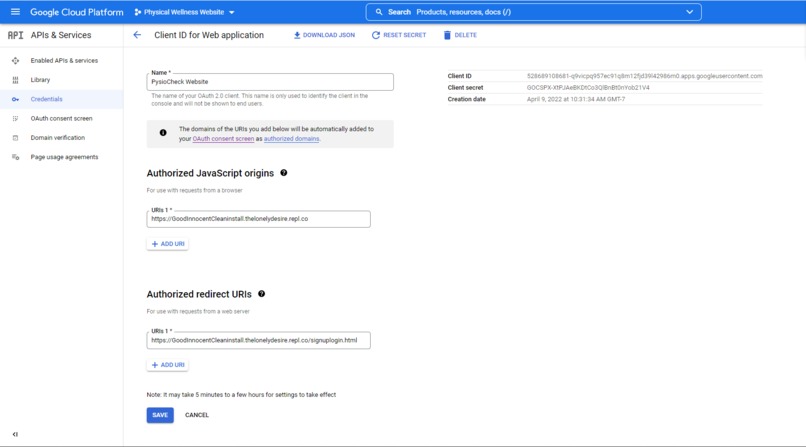Add URI under Authorized redirect URIs
This screenshot has width=806, height=447.
coord(168,365)
